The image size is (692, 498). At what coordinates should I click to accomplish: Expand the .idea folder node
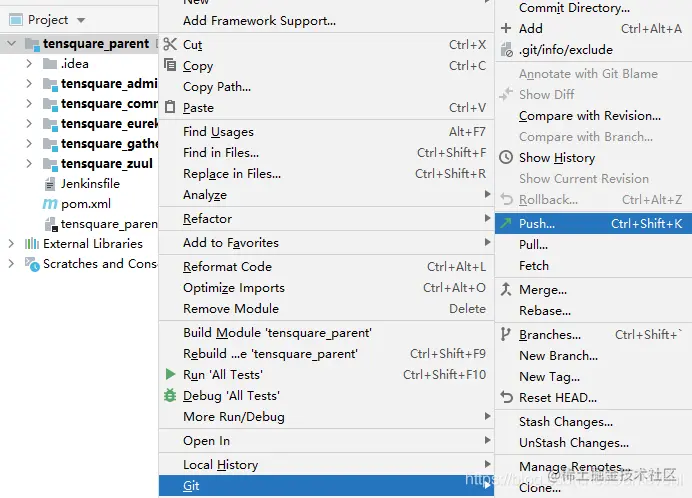tap(29, 64)
